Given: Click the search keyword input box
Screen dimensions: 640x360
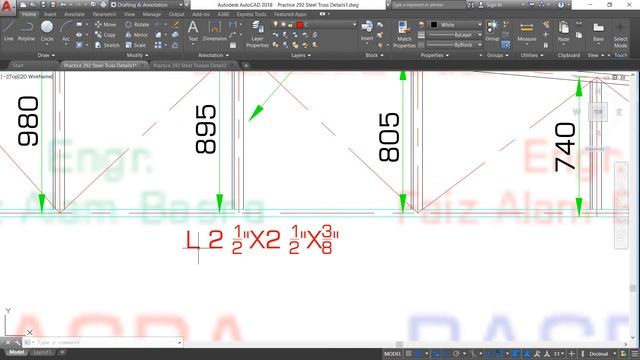Looking at the screenshot, I should point(428,4).
